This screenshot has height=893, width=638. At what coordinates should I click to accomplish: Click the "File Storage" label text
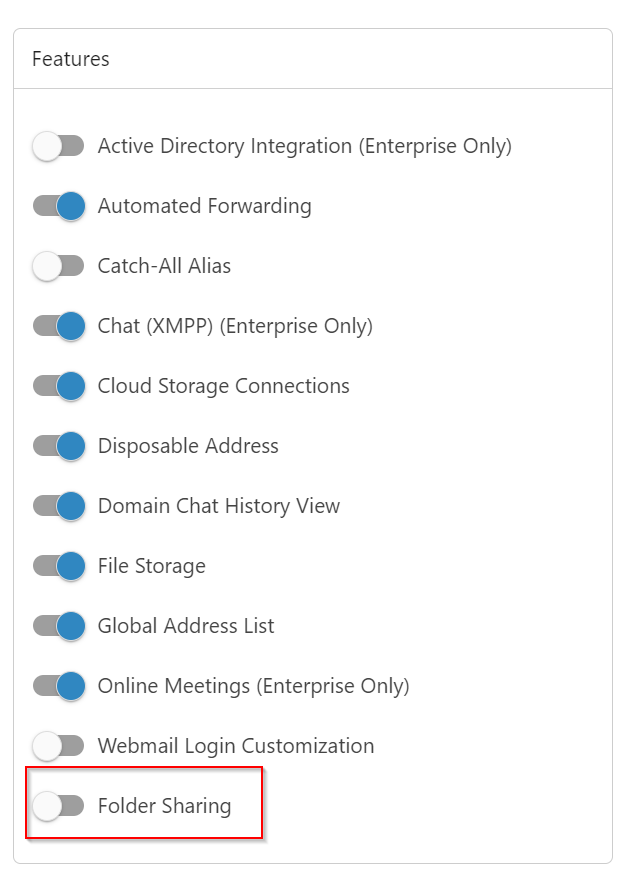pyautogui.click(x=151, y=566)
